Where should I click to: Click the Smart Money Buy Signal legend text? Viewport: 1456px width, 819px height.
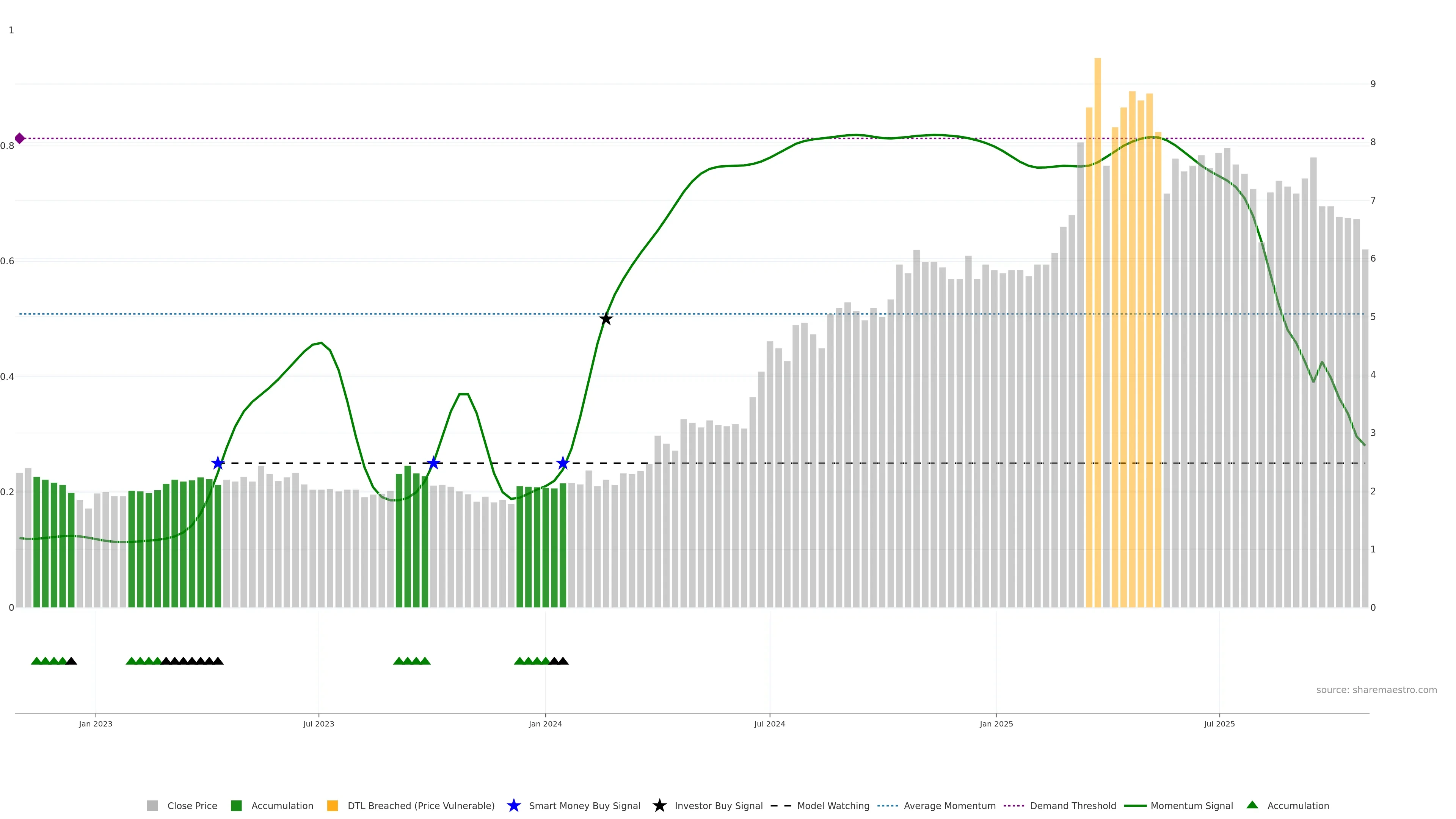[584, 806]
